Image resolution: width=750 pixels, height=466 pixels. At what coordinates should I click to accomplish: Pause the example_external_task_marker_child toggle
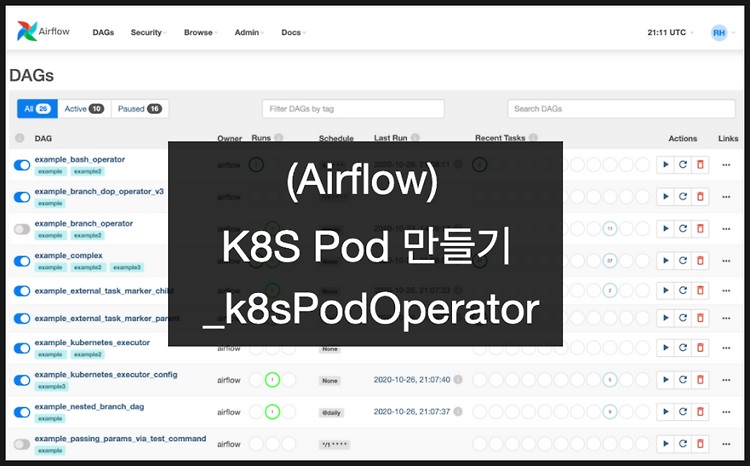pyautogui.click(x=22, y=291)
